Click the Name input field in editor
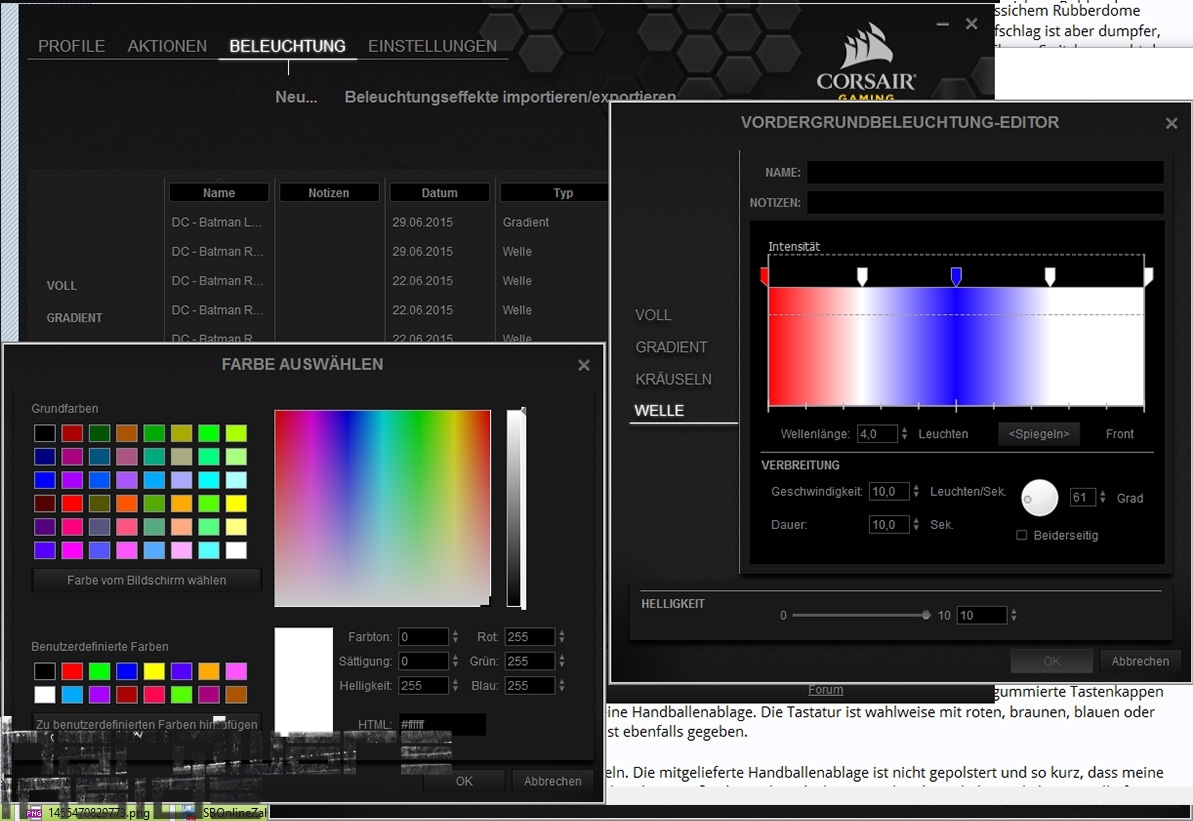The height and width of the screenshot is (821, 1193). [x=985, y=172]
